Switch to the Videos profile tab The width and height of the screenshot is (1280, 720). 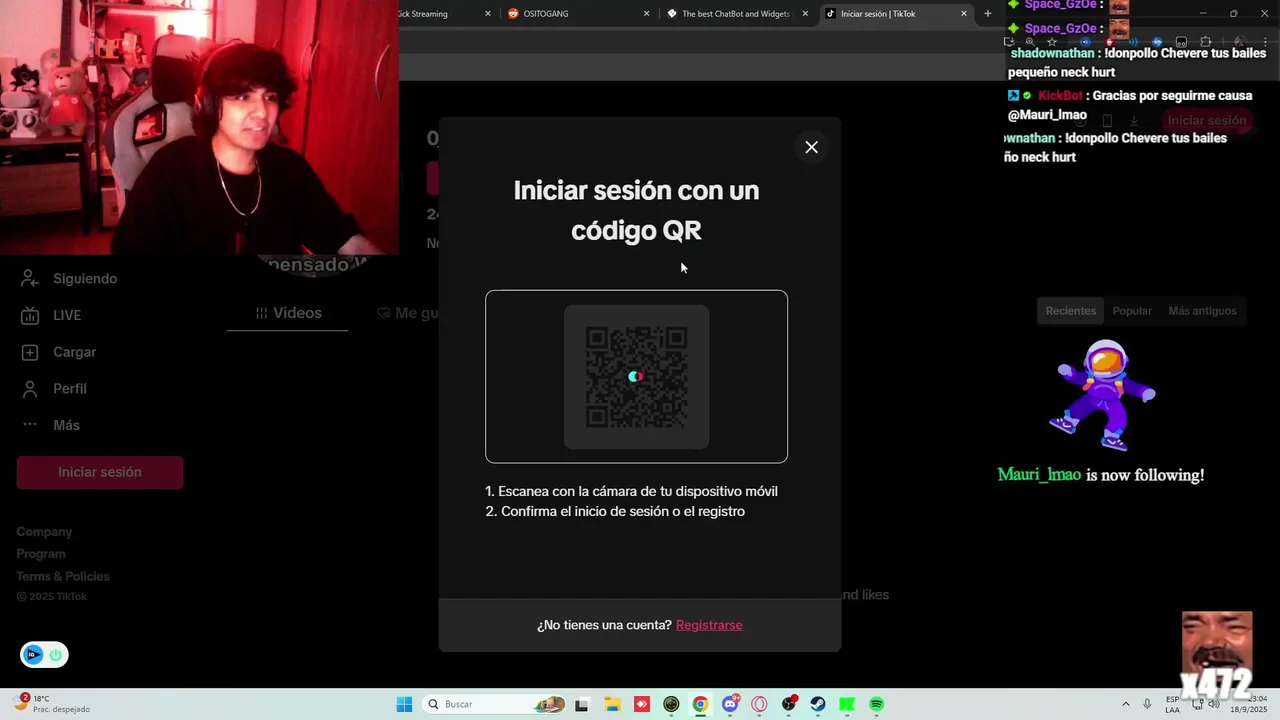[x=288, y=313]
